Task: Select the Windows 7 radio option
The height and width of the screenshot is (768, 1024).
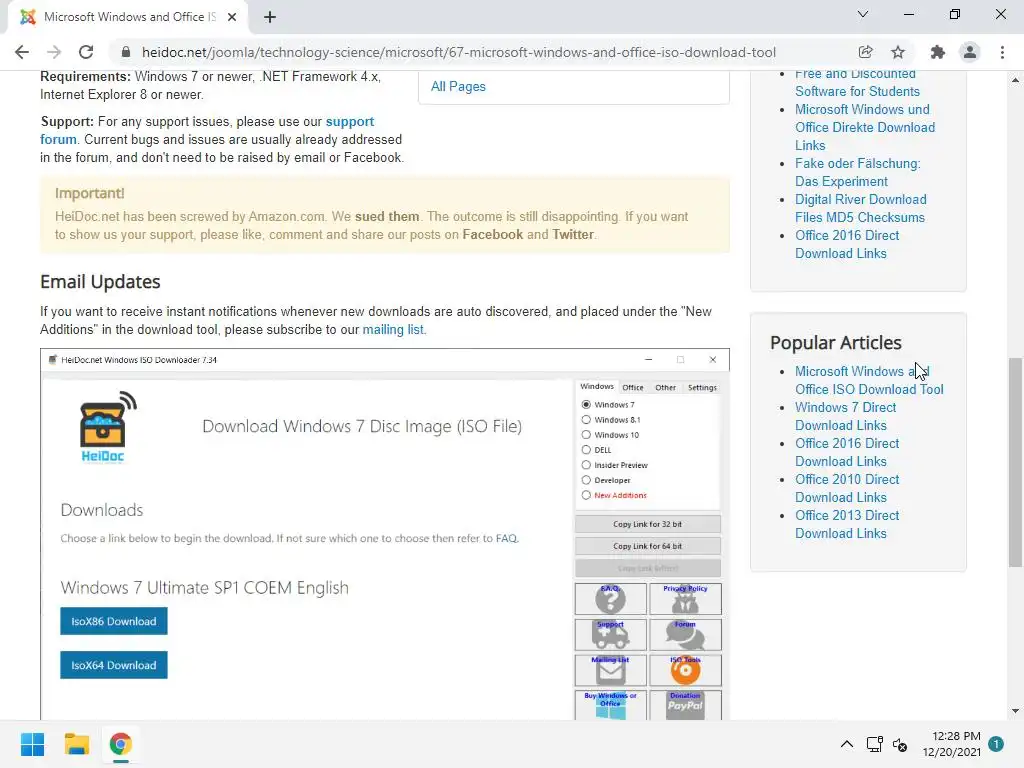Action: pyautogui.click(x=586, y=405)
